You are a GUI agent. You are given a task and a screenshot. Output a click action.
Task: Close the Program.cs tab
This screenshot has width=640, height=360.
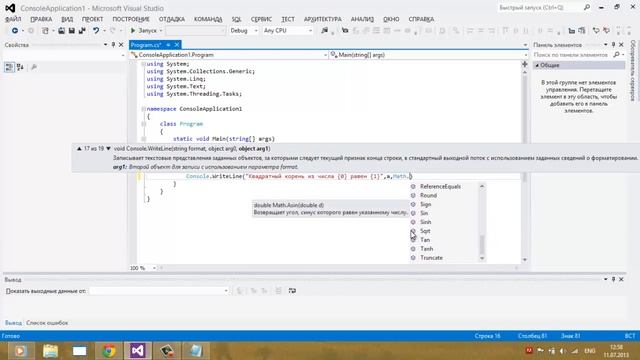pos(177,45)
